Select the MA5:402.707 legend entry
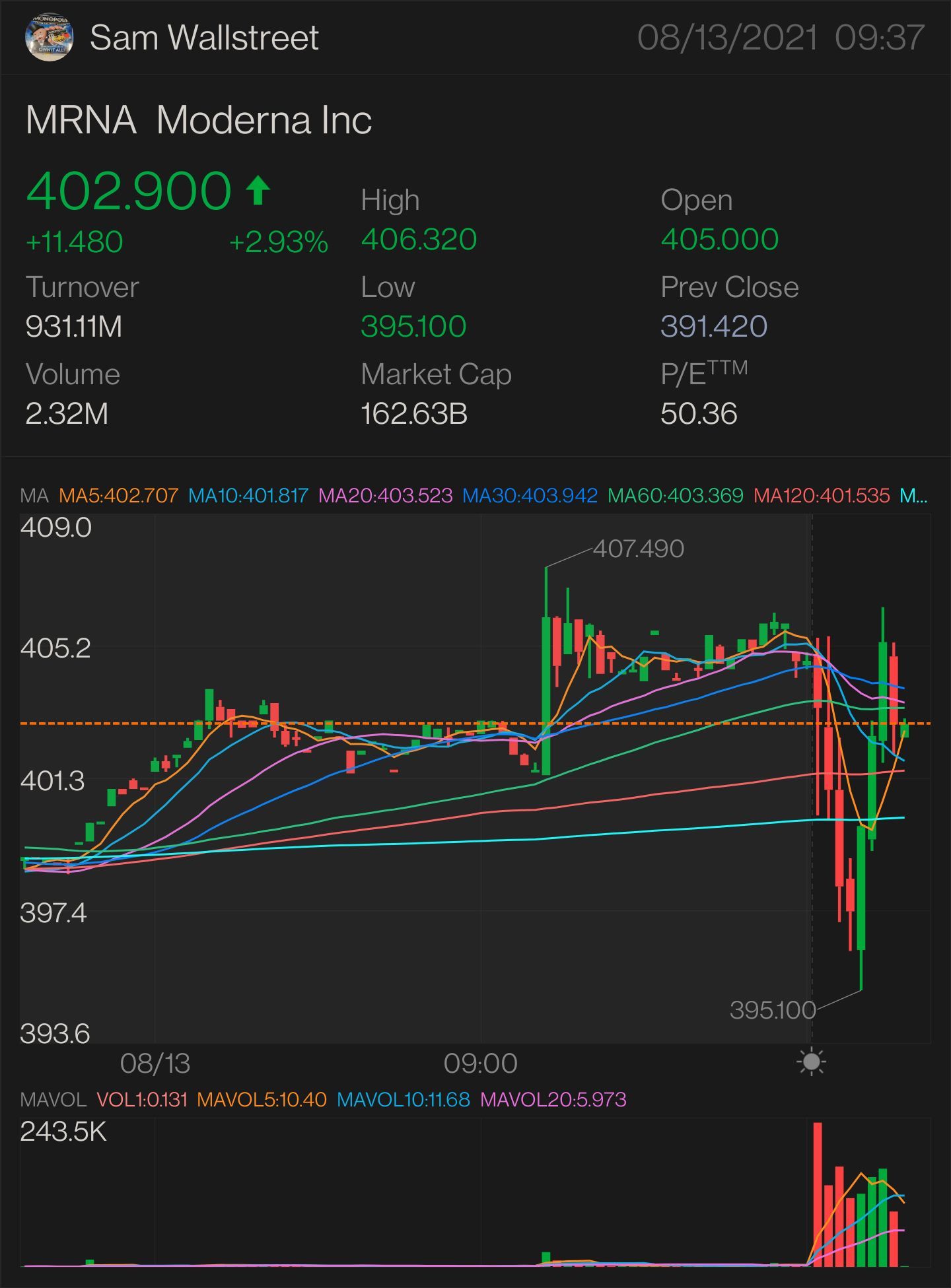 pyautogui.click(x=119, y=495)
